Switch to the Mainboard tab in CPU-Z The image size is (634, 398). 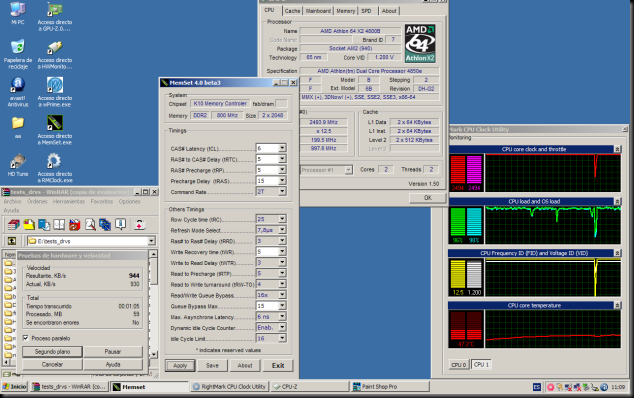point(318,11)
